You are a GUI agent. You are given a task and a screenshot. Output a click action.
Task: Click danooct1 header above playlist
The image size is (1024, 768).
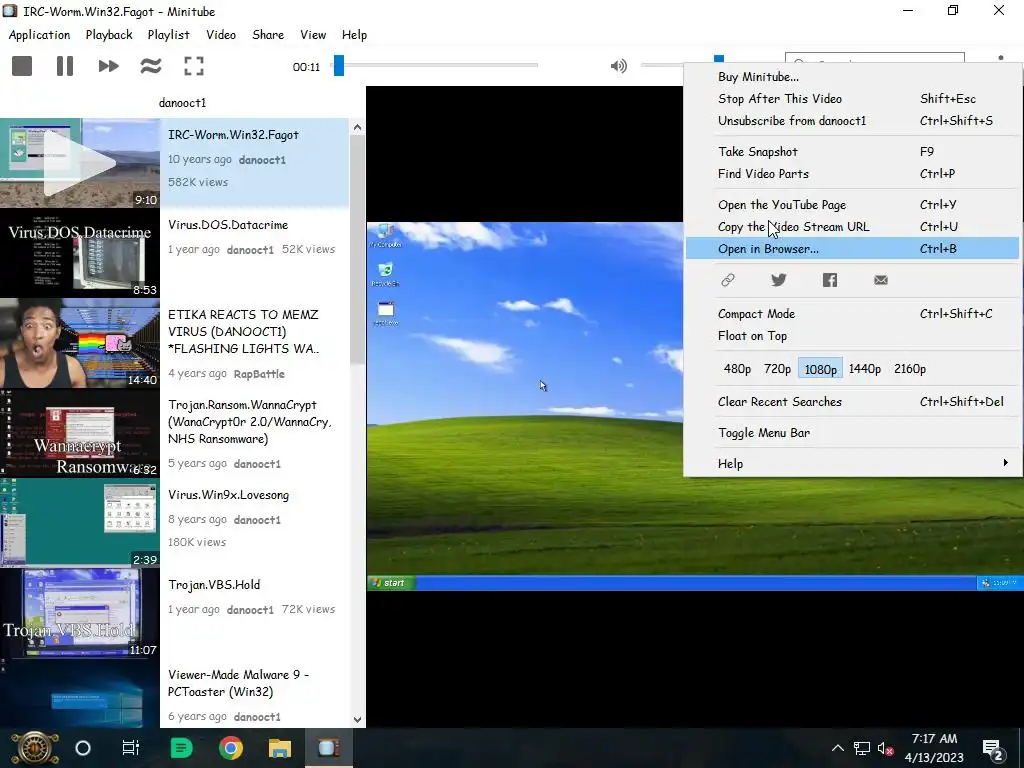182,103
